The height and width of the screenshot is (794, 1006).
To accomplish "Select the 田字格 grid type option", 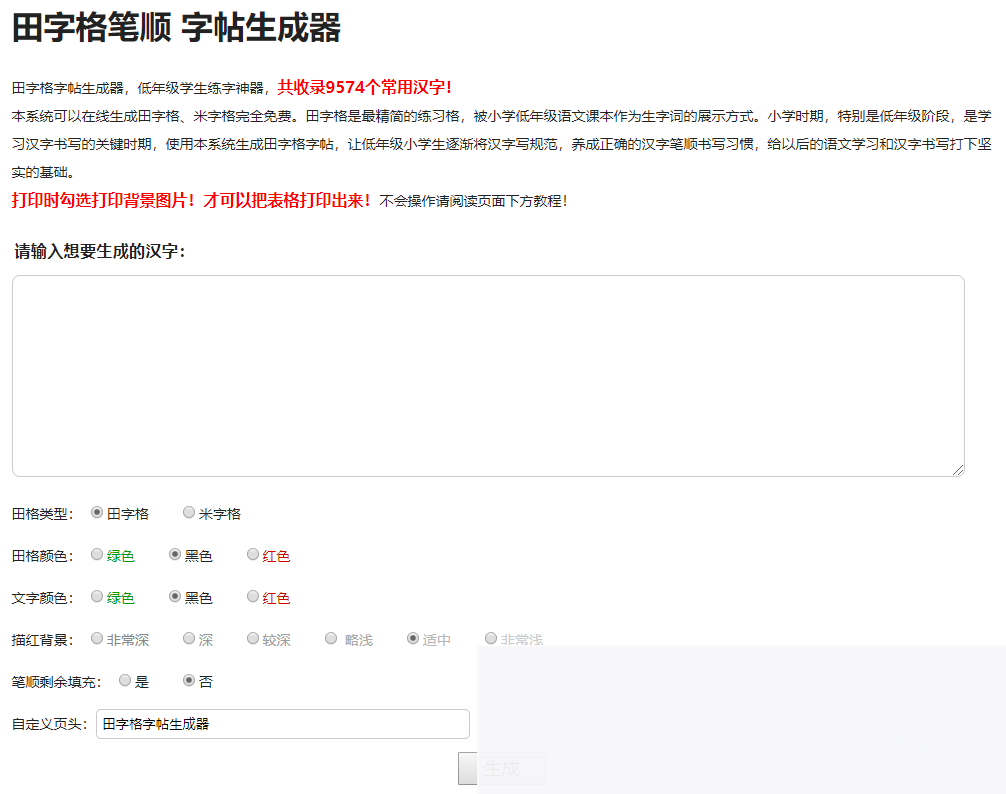I will click(96, 512).
